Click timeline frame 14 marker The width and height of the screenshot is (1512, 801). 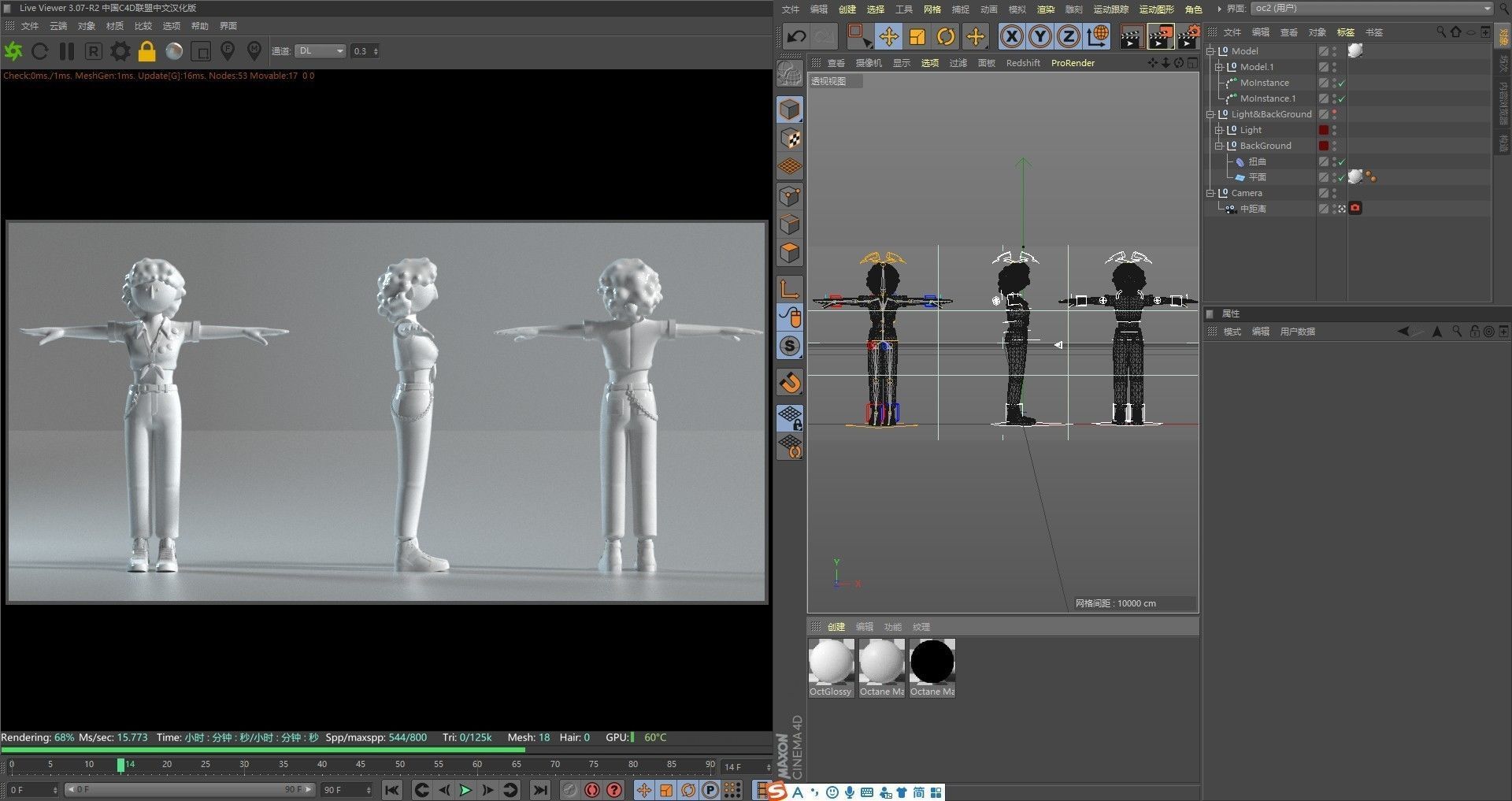120,765
